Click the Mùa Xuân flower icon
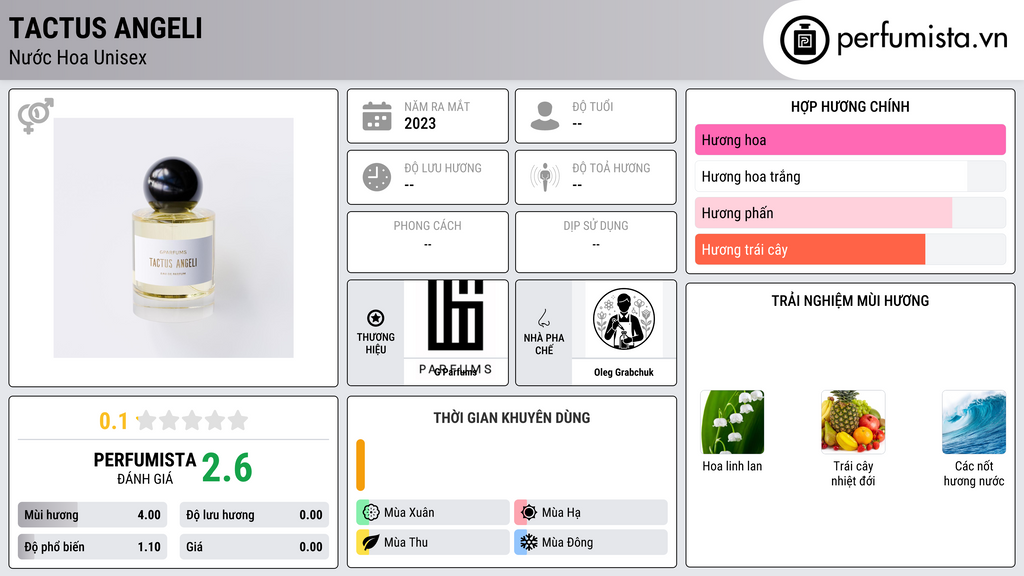 pyautogui.click(x=371, y=513)
